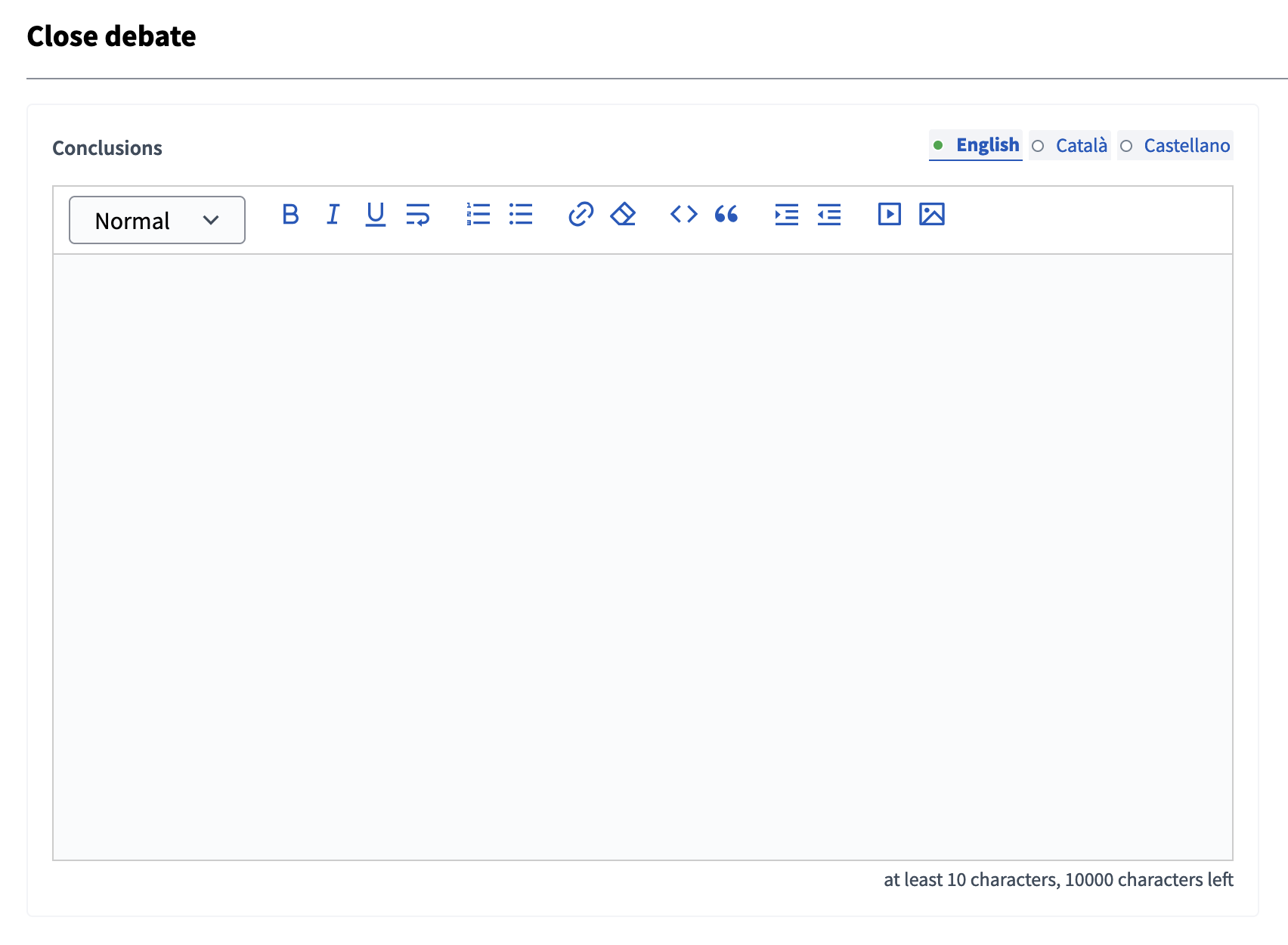Add a blockquote
The image size is (1288, 945).
point(726,215)
